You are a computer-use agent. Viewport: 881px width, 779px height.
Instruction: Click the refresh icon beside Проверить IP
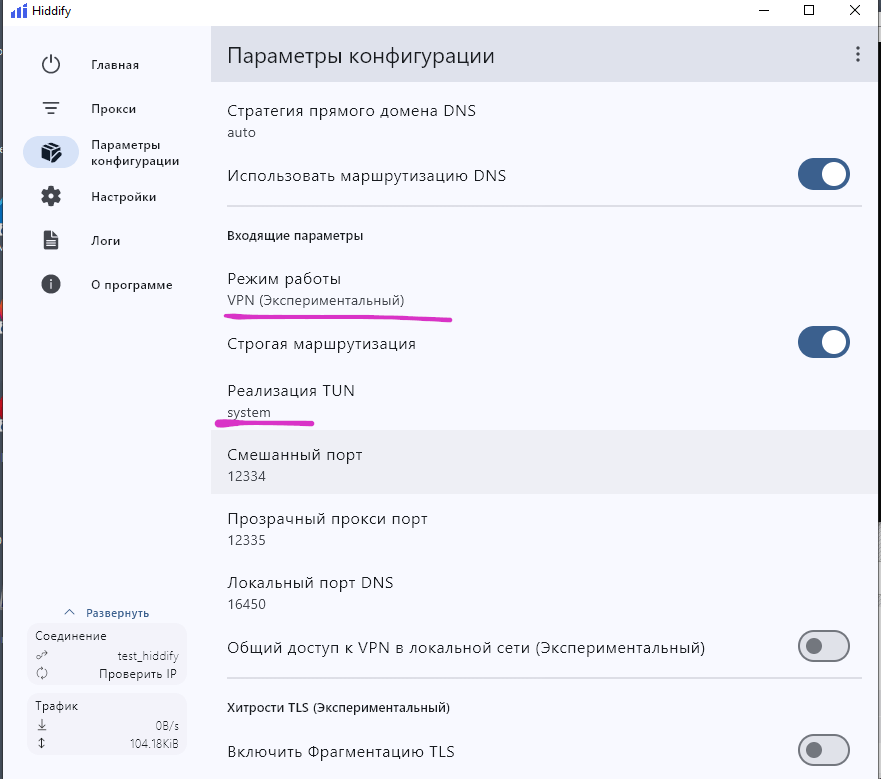pyautogui.click(x=42, y=674)
